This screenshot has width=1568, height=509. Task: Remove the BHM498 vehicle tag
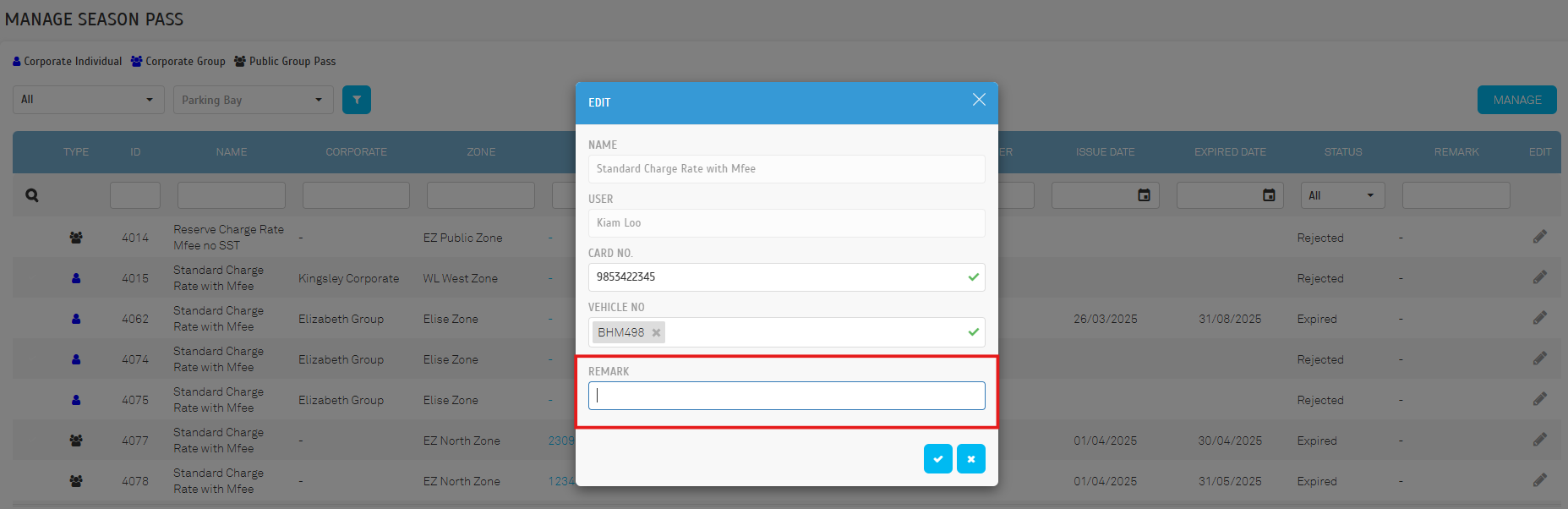[656, 333]
